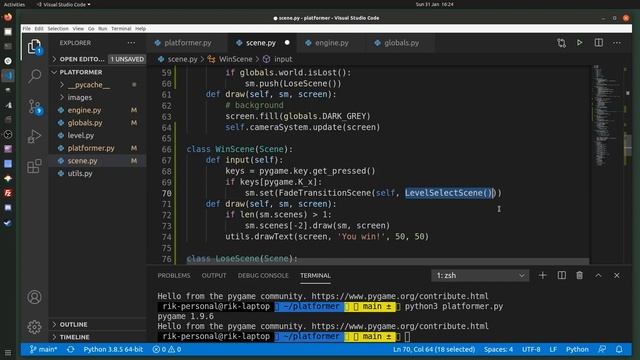Open the Help menu
The height and width of the screenshot is (360, 640).
140,29
